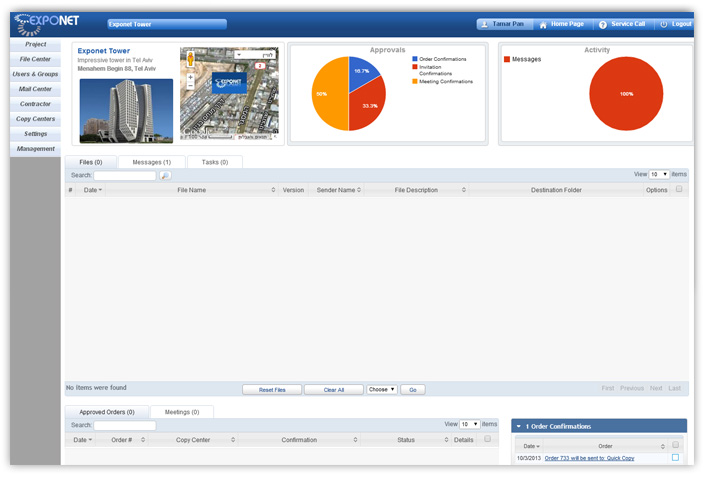Open Users & Groups in the sidebar
Screen dimensions: 707x477
pyautogui.click(x=35, y=74)
